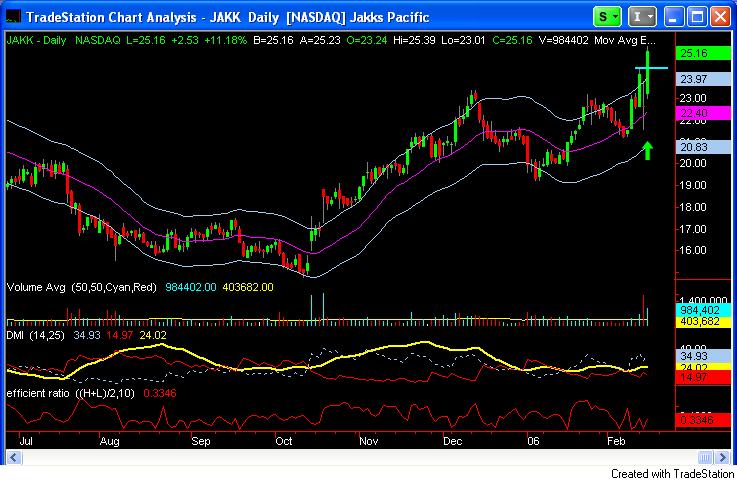The image size is (737, 480).
Task: Click the Feb label on the time axis
Action: pyautogui.click(x=616, y=441)
